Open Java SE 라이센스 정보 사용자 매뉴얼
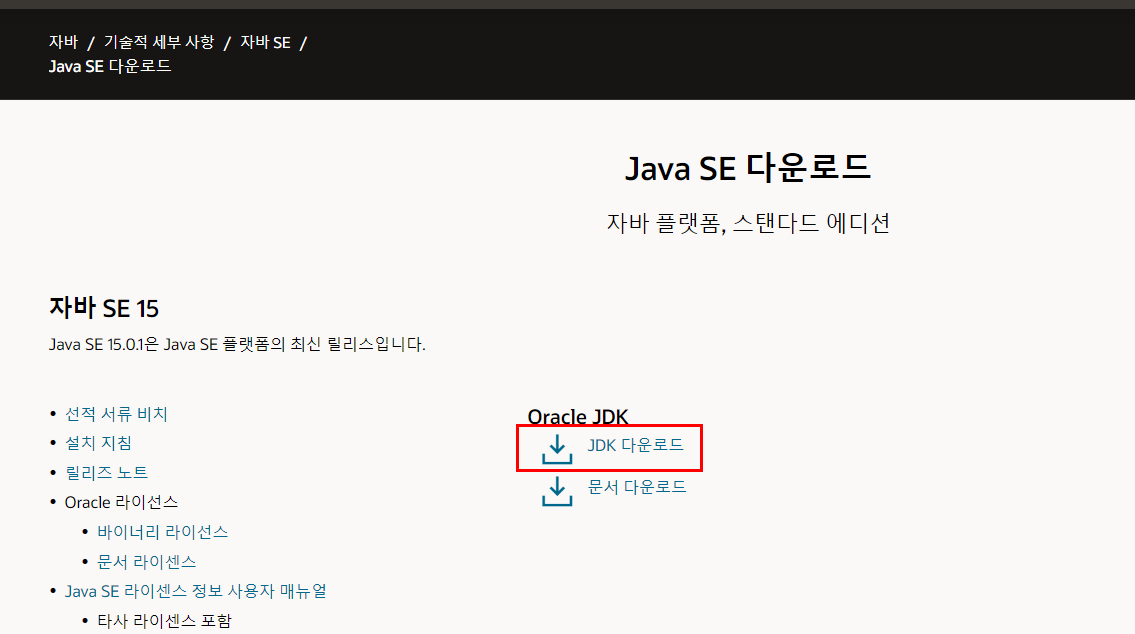Screen dimensions: 1135x634 (x=195, y=591)
